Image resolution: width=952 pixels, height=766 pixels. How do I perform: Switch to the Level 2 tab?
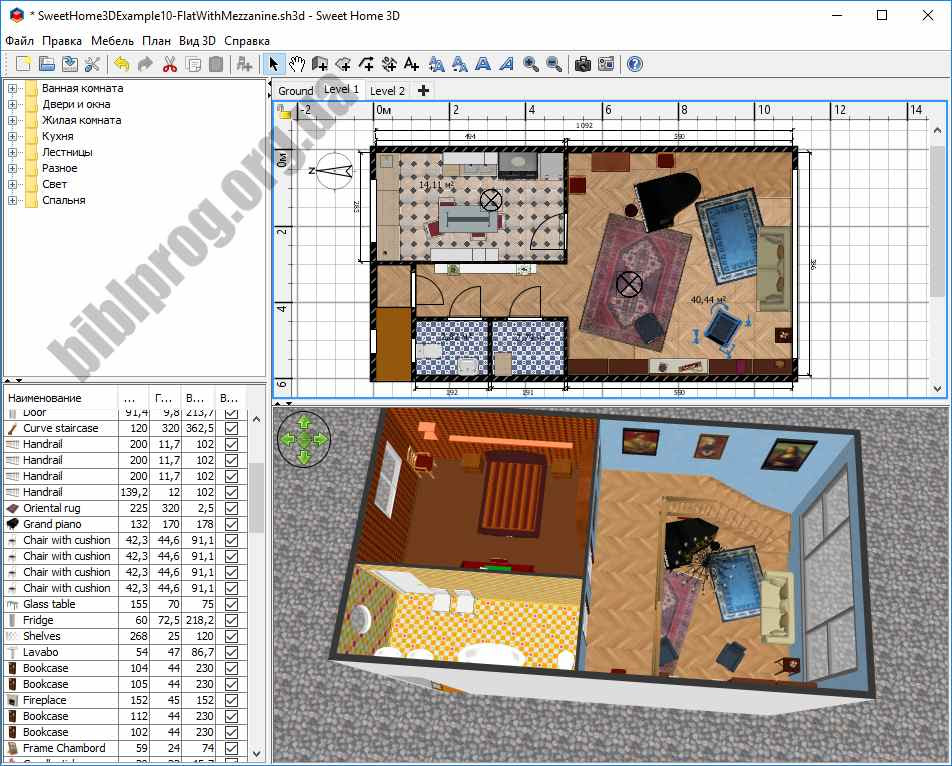point(387,90)
